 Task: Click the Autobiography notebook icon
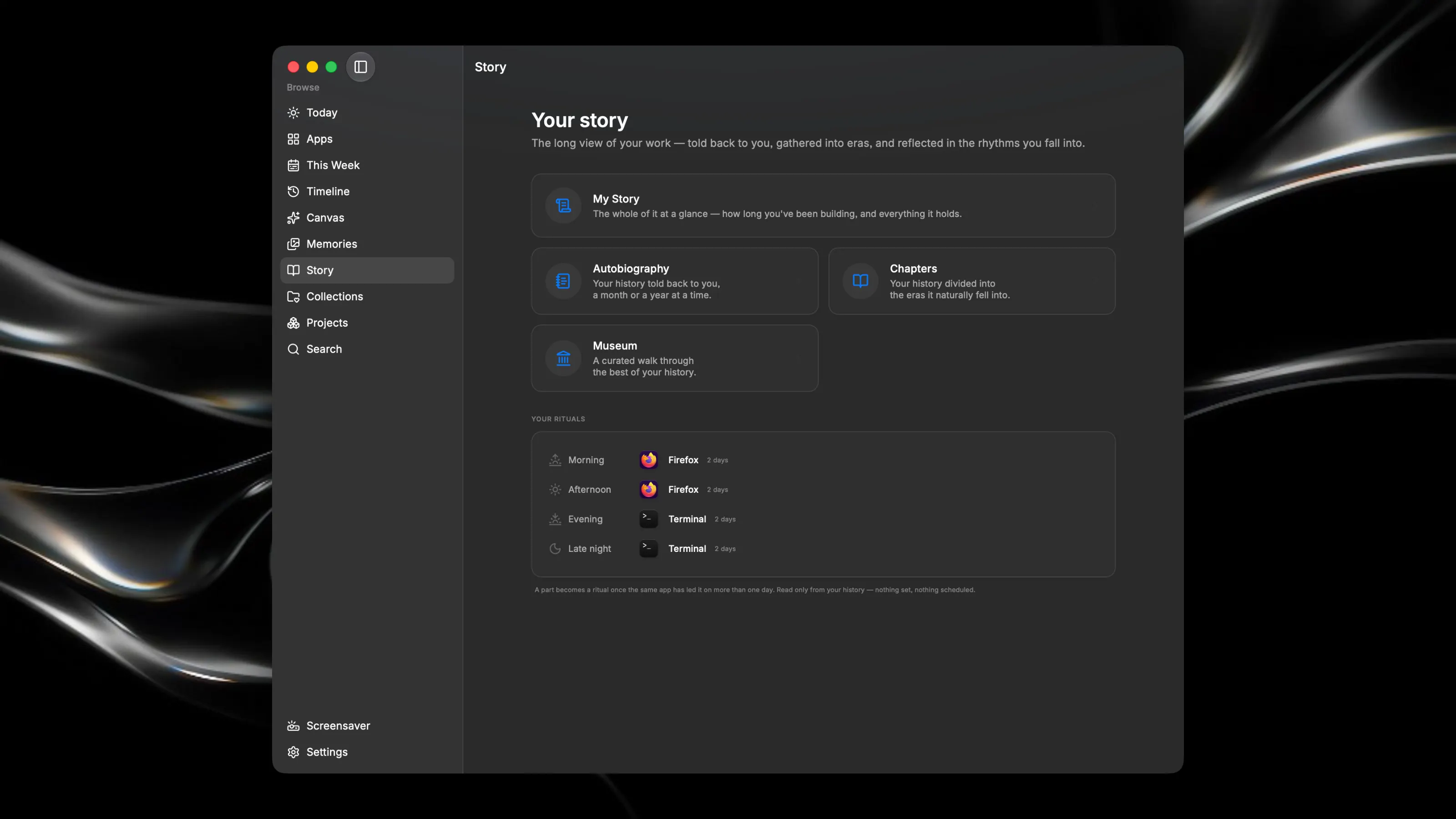point(563,281)
